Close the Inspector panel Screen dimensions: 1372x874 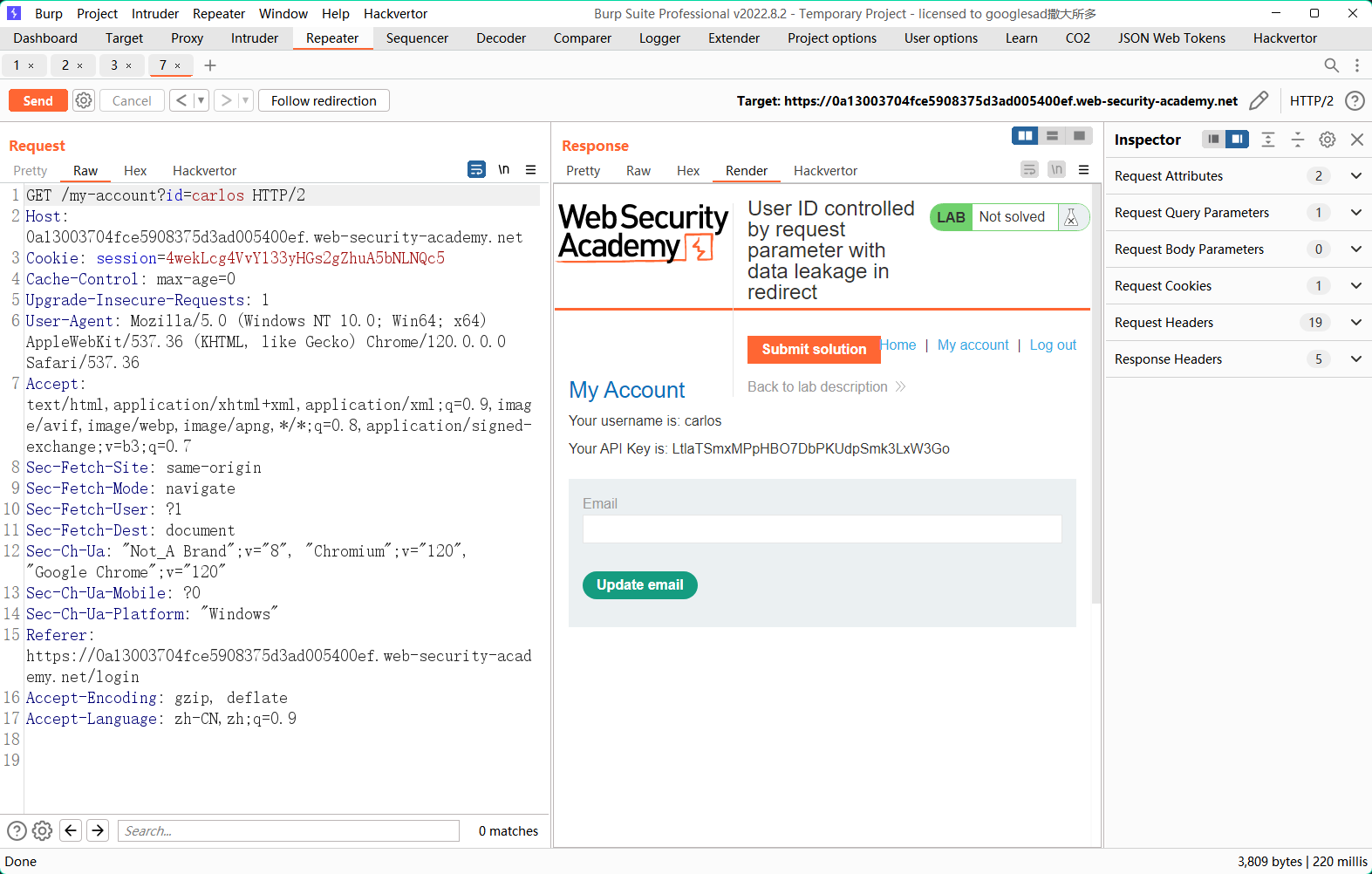coord(1357,140)
